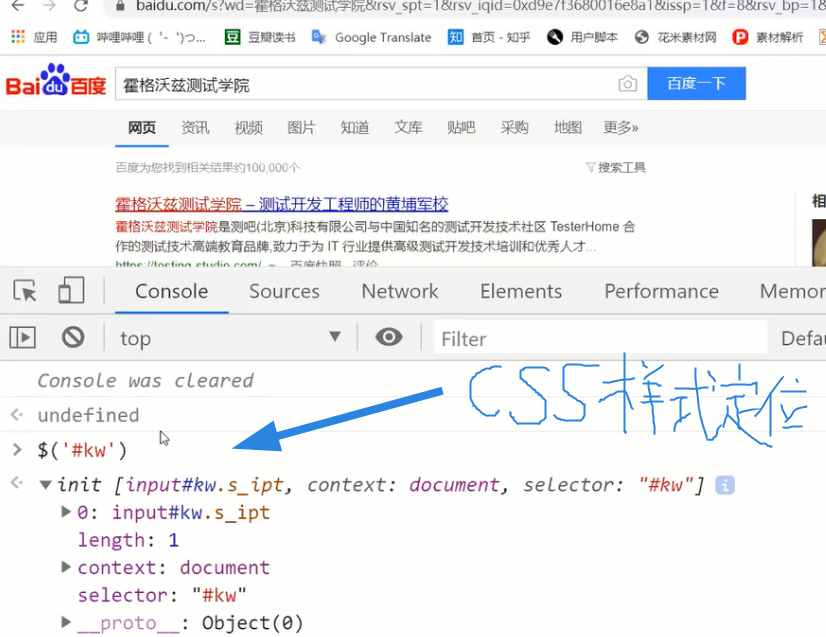Switch to the 文库 tab

pyautogui.click(x=408, y=128)
